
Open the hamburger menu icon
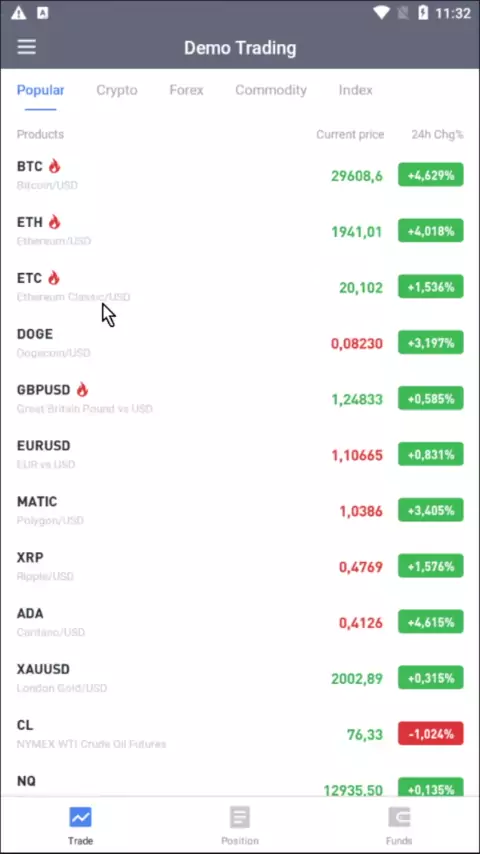coord(26,47)
